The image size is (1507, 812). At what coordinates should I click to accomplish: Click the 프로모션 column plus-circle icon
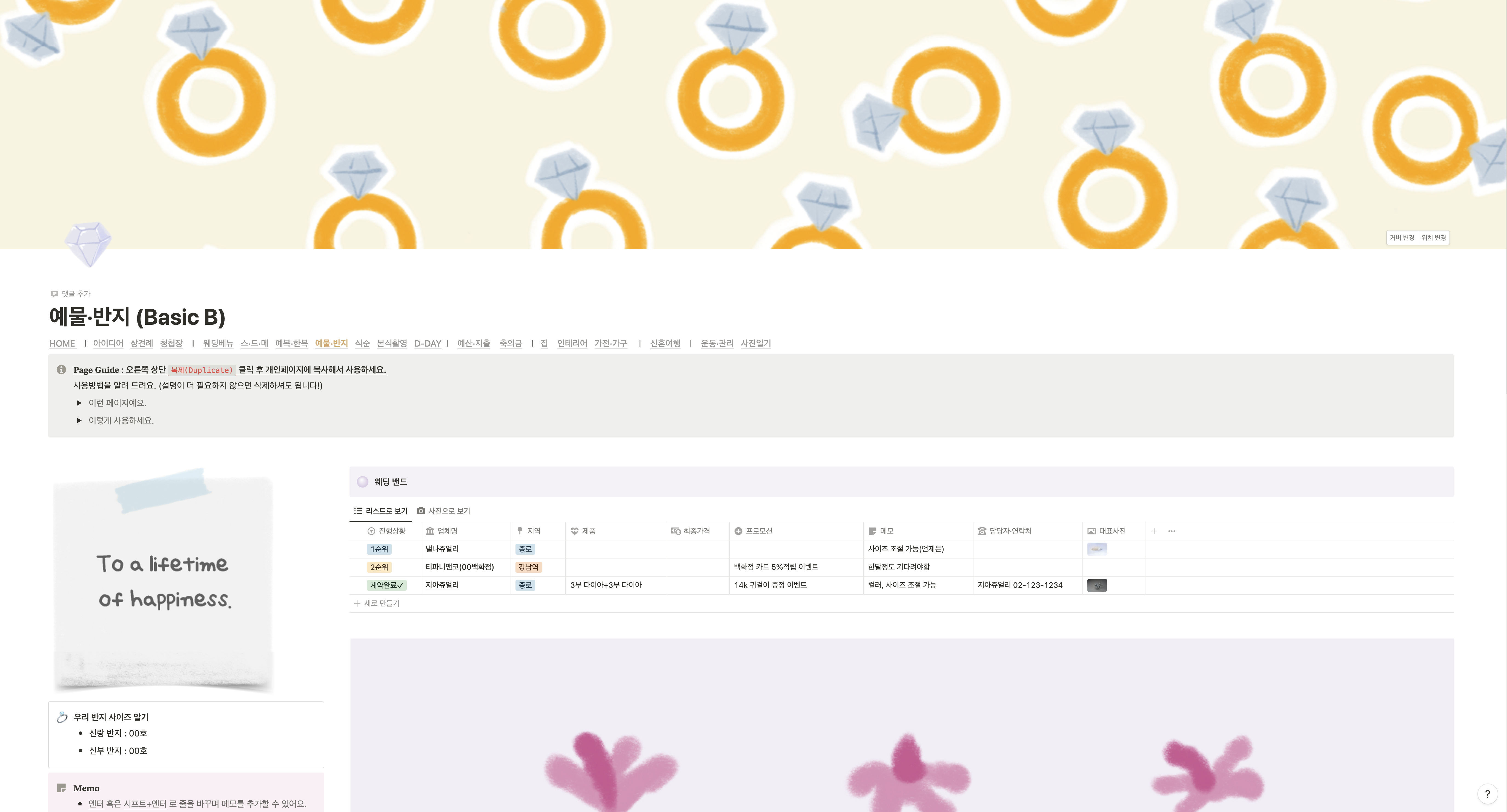point(738,531)
